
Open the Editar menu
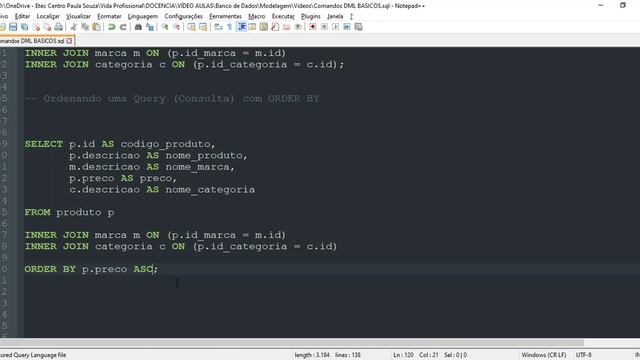pos(22,16)
